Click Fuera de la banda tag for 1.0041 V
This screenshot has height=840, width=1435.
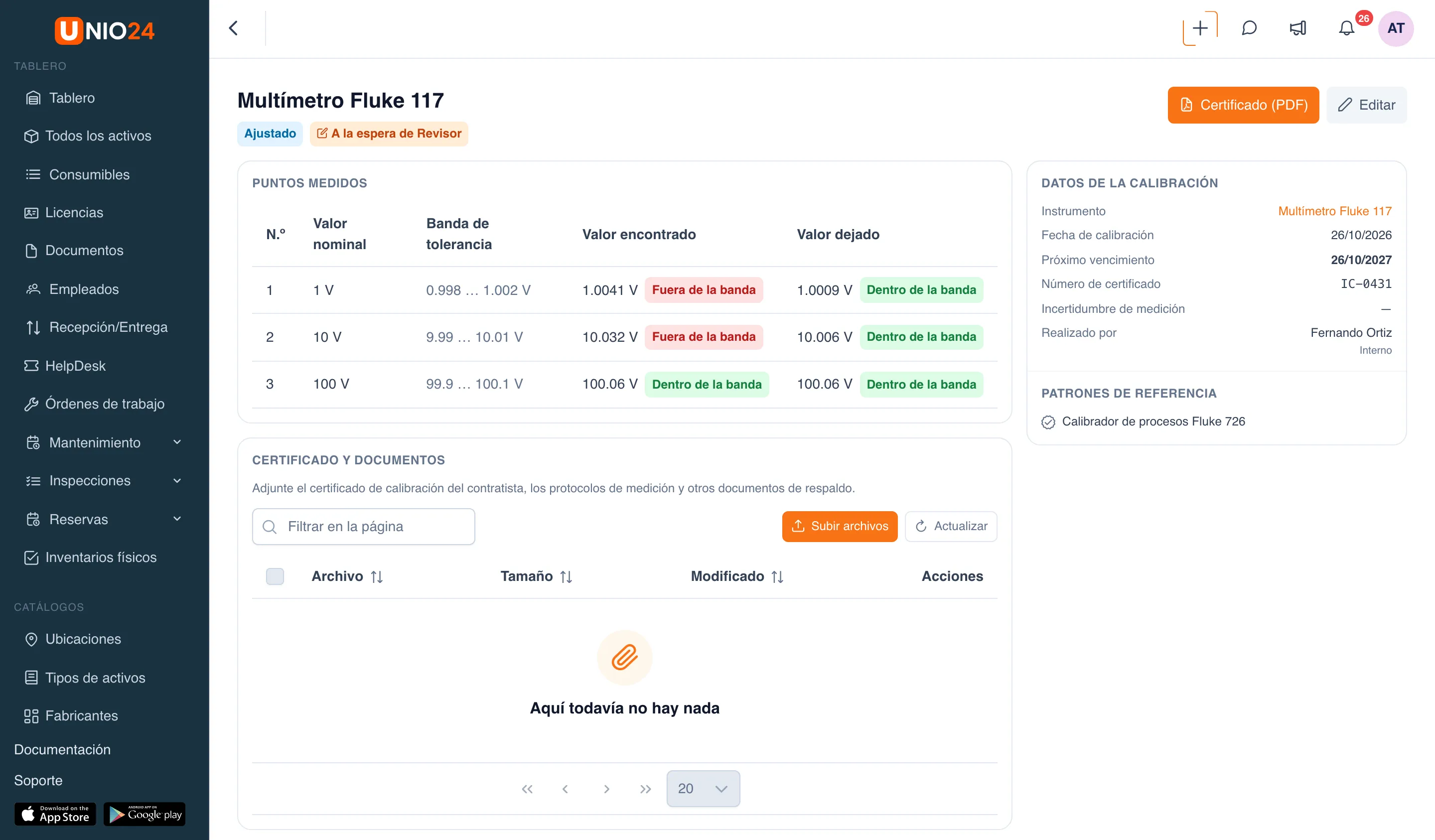[703, 290]
